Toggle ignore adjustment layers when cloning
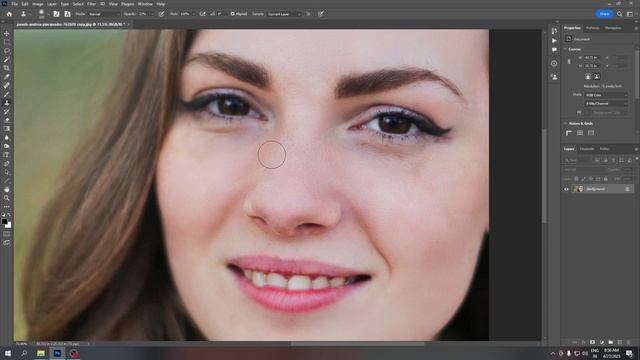The width and height of the screenshot is (640, 360). pos(308,14)
